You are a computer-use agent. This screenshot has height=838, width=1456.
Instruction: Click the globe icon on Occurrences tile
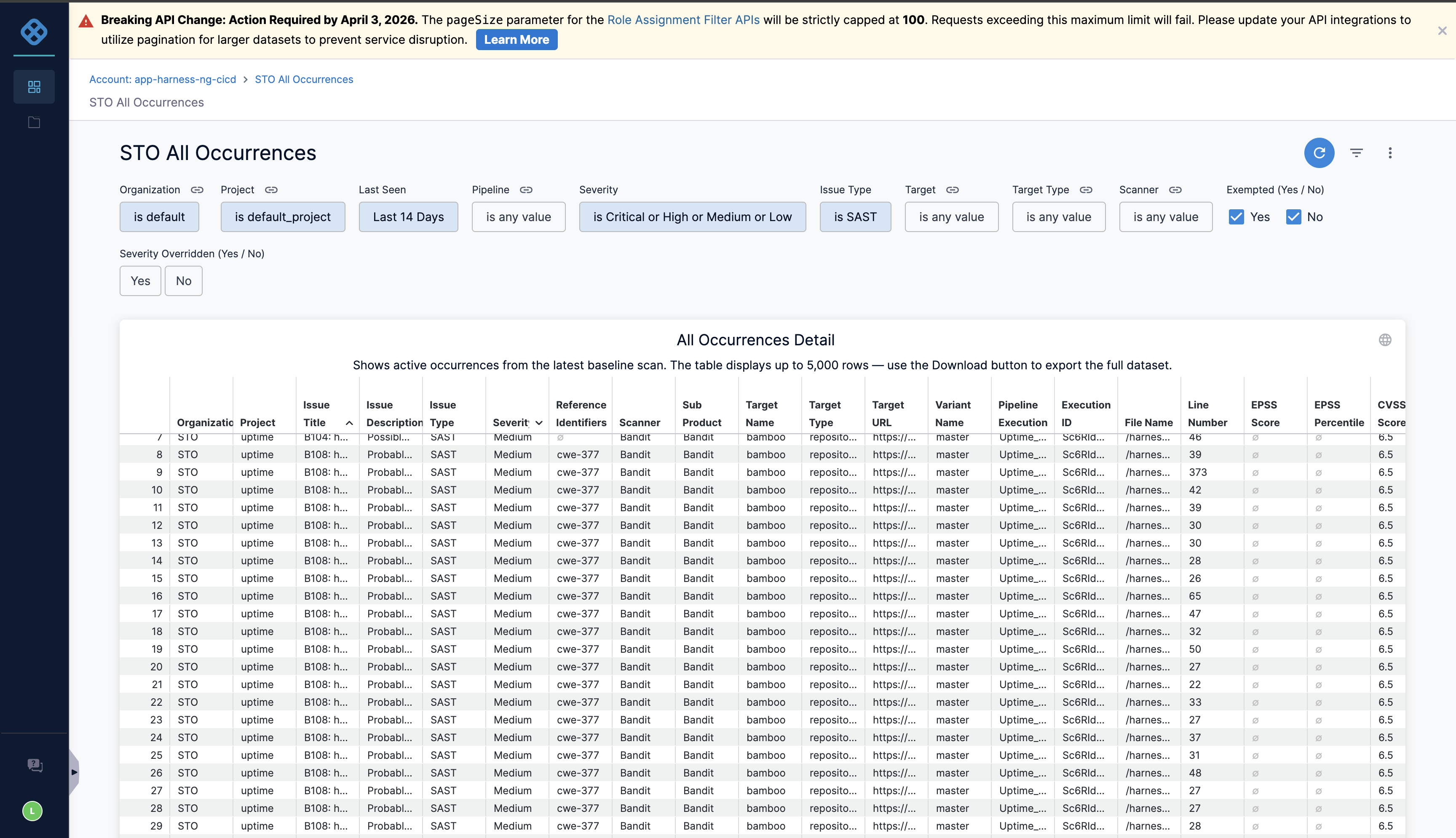[x=1385, y=340]
